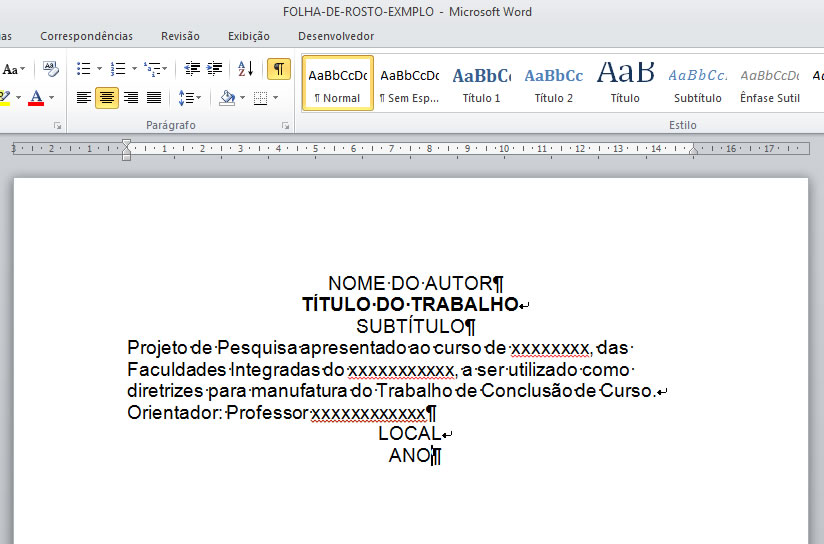Click the ANO line
The image size is (824, 544).
(415, 456)
